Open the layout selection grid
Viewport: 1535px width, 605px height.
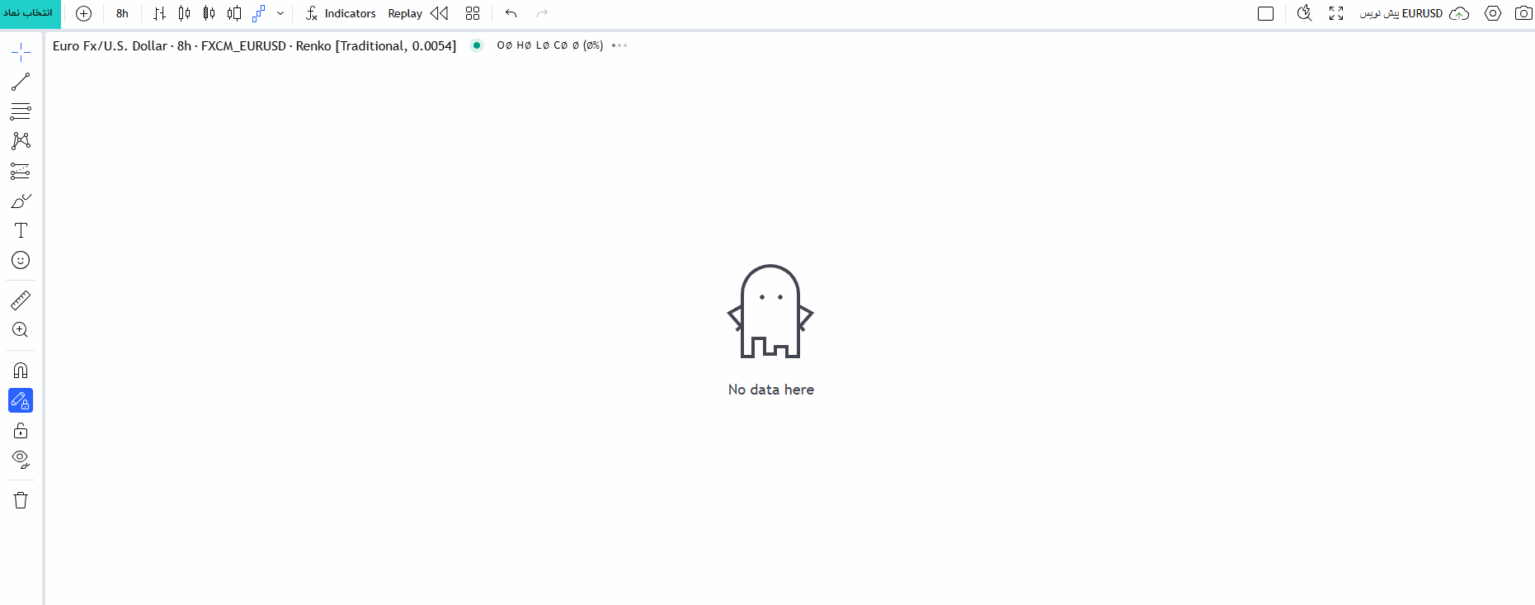click(473, 14)
